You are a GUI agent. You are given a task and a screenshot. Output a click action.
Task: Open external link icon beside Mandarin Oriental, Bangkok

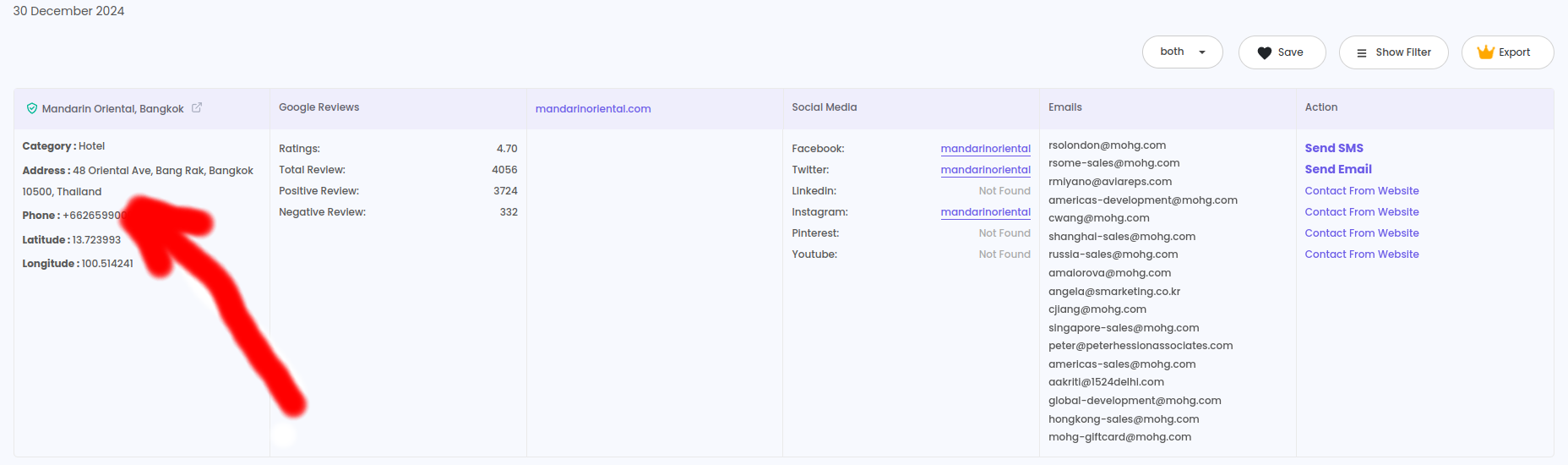point(197,107)
